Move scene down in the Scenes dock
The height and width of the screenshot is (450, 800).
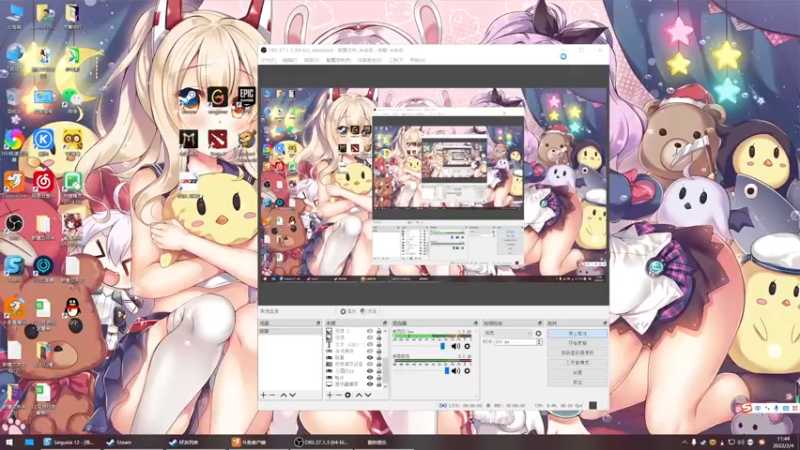292,395
